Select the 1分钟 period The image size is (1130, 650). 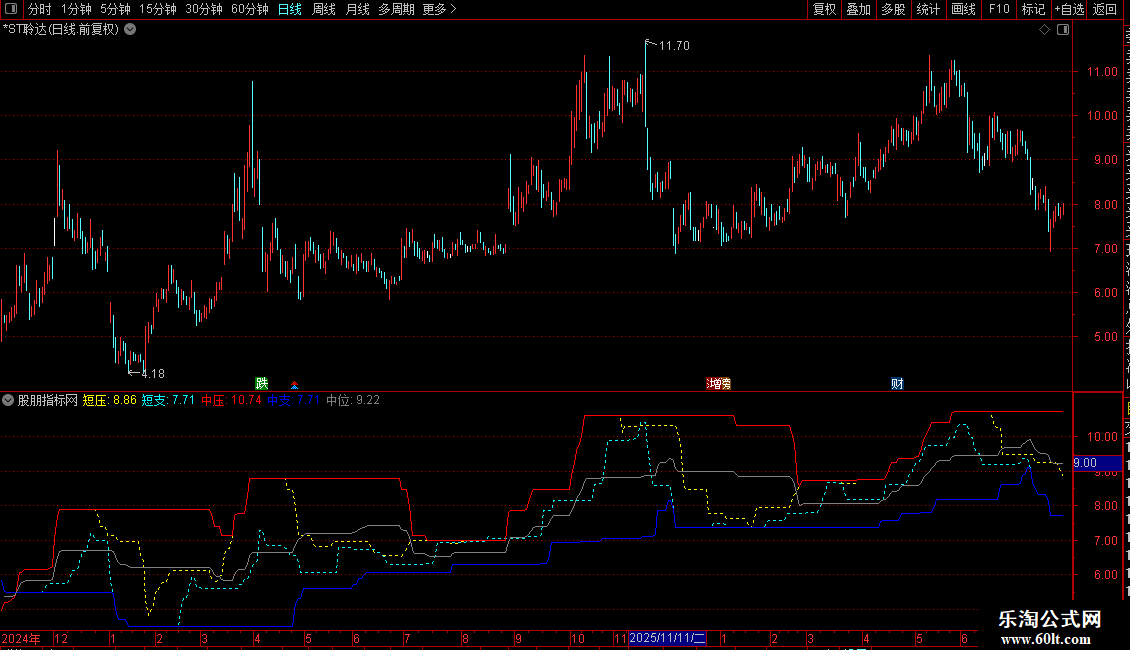pyautogui.click(x=76, y=9)
